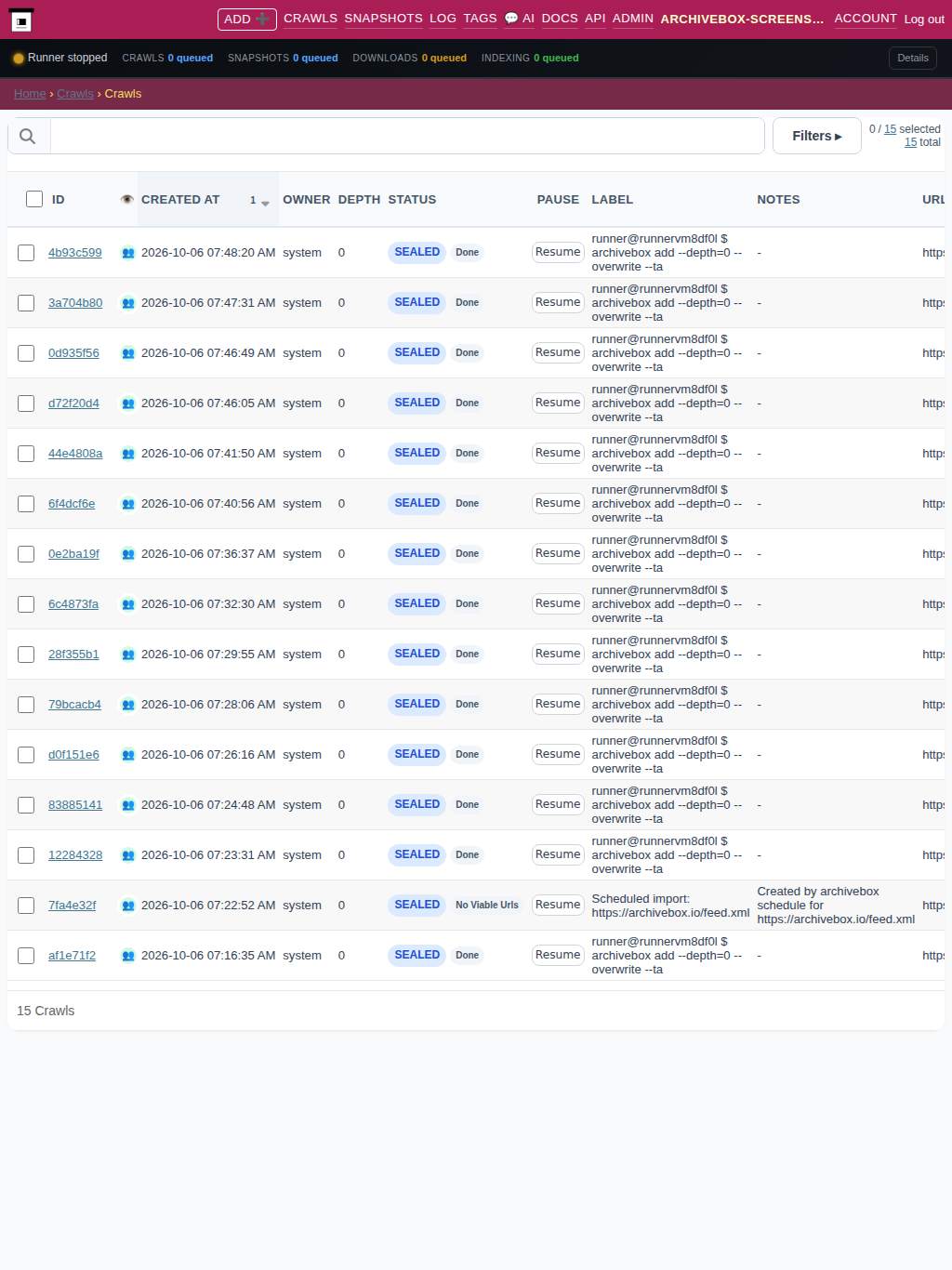This screenshot has width=952, height=1270.
Task: Click the owner icon in row 7fa4e32f
Action: coord(128,906)
